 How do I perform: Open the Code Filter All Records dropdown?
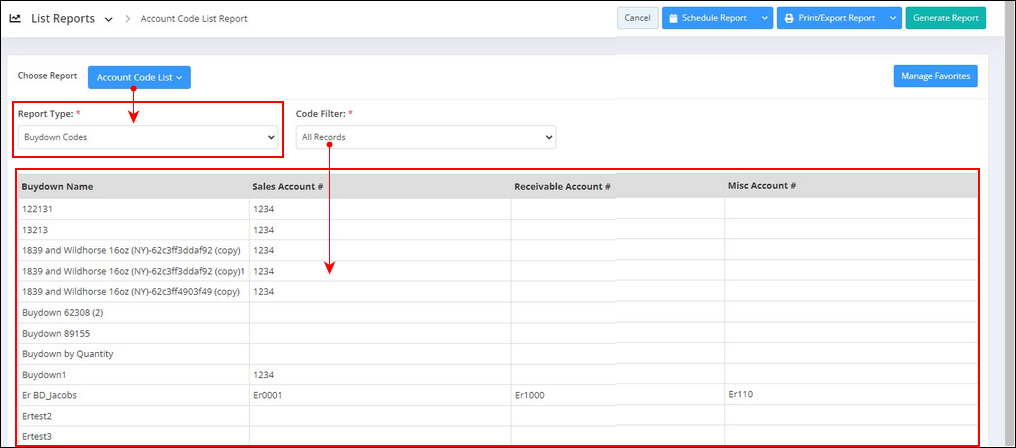(426, 137)
